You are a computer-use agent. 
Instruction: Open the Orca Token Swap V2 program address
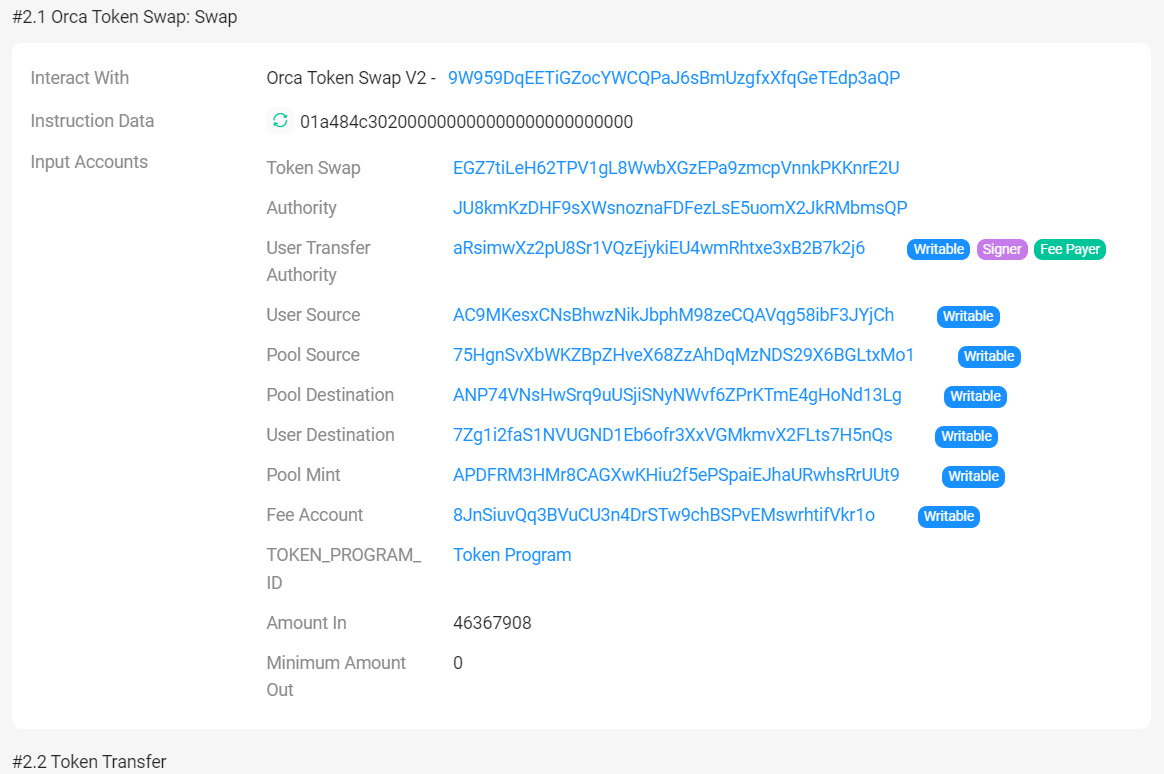click(x=673, y=78)
